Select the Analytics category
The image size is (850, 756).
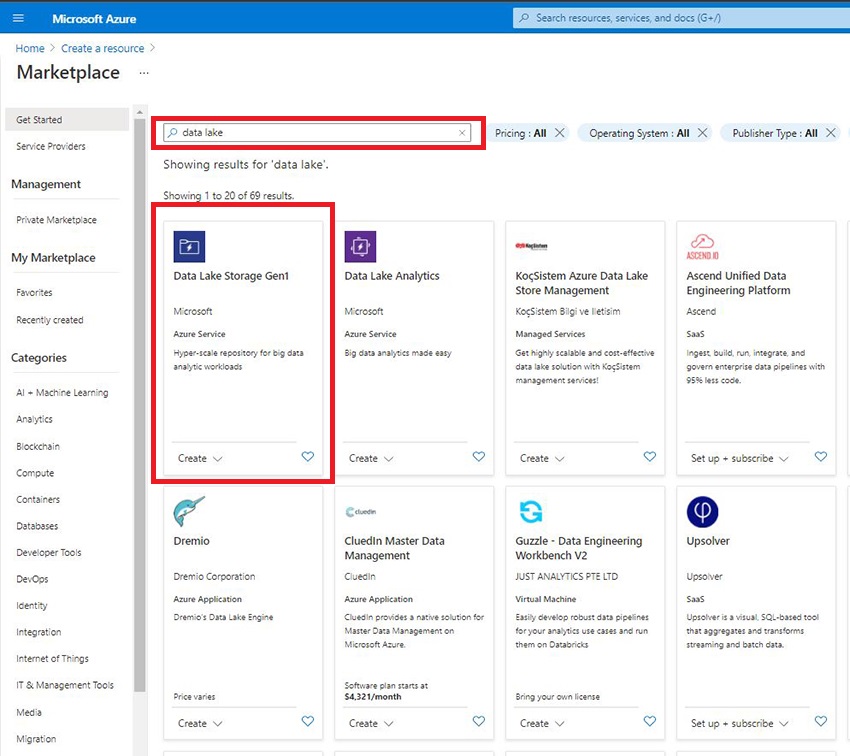tap(34, 419)
